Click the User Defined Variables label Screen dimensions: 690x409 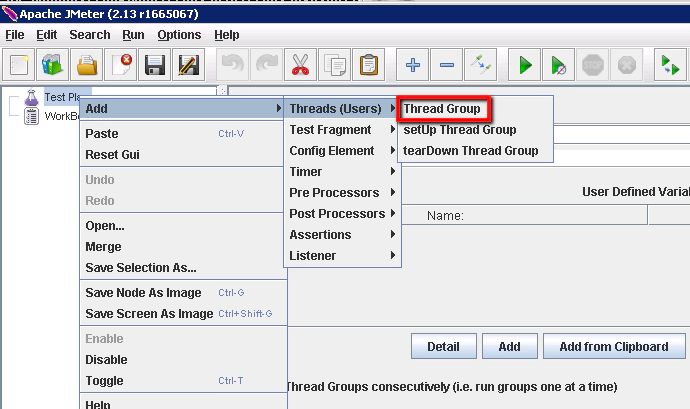(x=636, y=192)
